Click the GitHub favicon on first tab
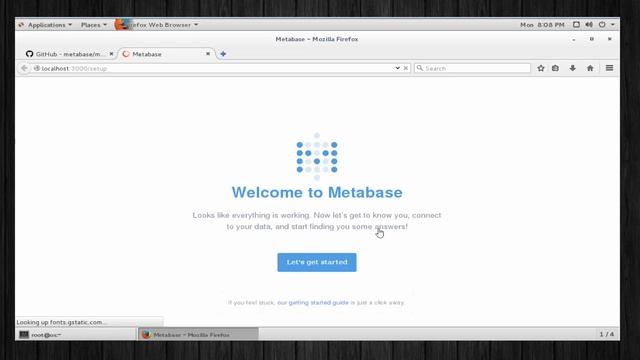This screenshot has width=640, height=360. pos(29,54)
